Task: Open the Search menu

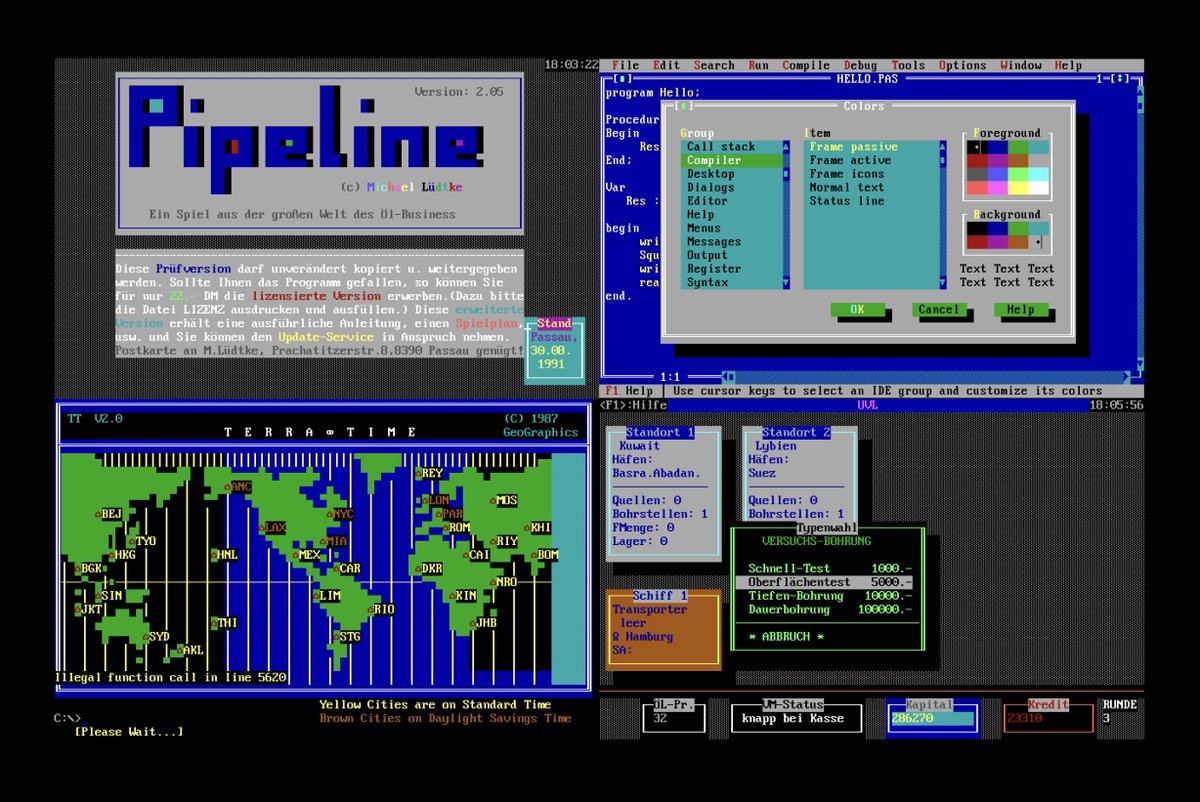Action: 714,65
